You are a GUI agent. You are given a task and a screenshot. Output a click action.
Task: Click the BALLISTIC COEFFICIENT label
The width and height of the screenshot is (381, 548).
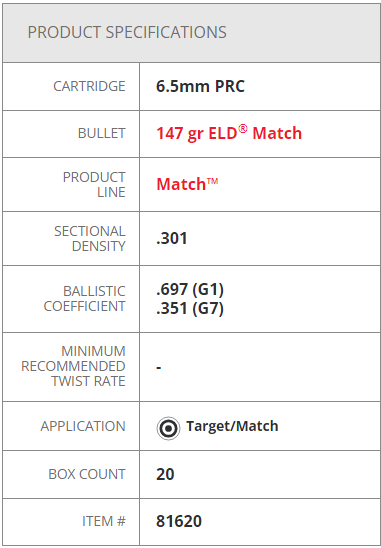84,299
